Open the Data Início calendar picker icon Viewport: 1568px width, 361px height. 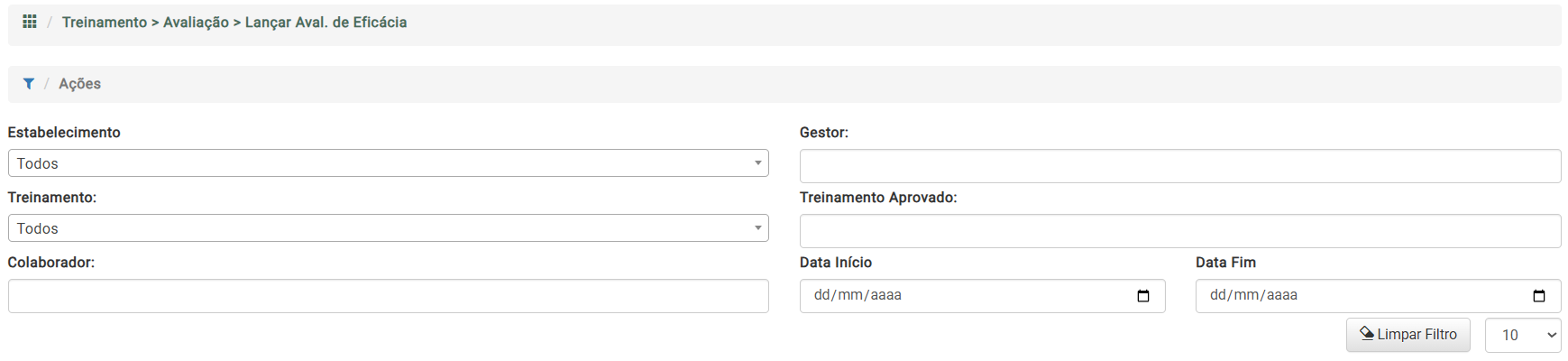coord(1143,296)
